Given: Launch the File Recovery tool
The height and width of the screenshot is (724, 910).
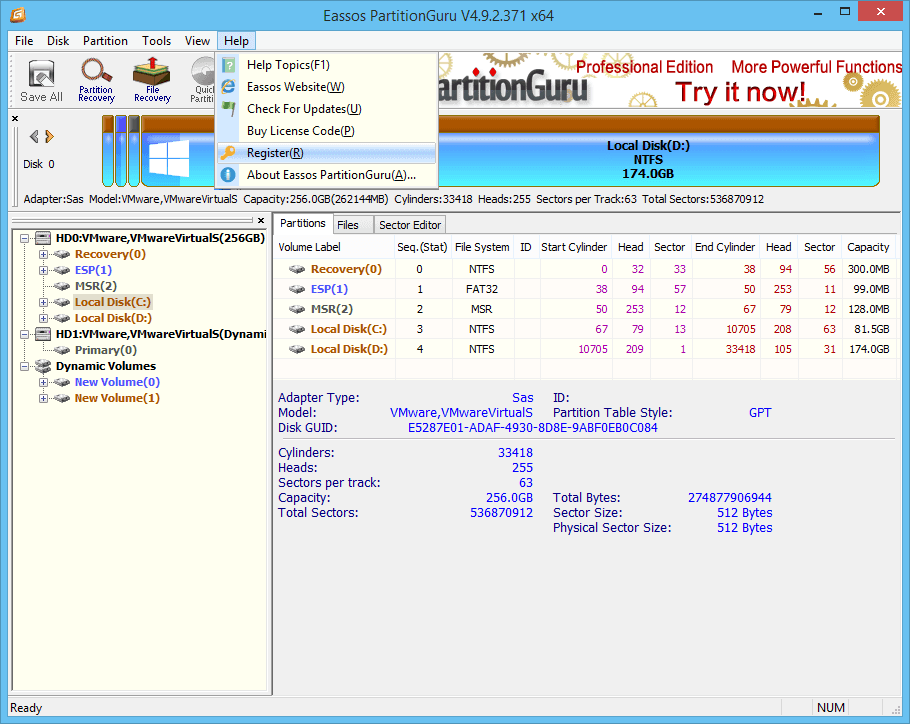Looking at the screenshot, I should tap(152, 80).
